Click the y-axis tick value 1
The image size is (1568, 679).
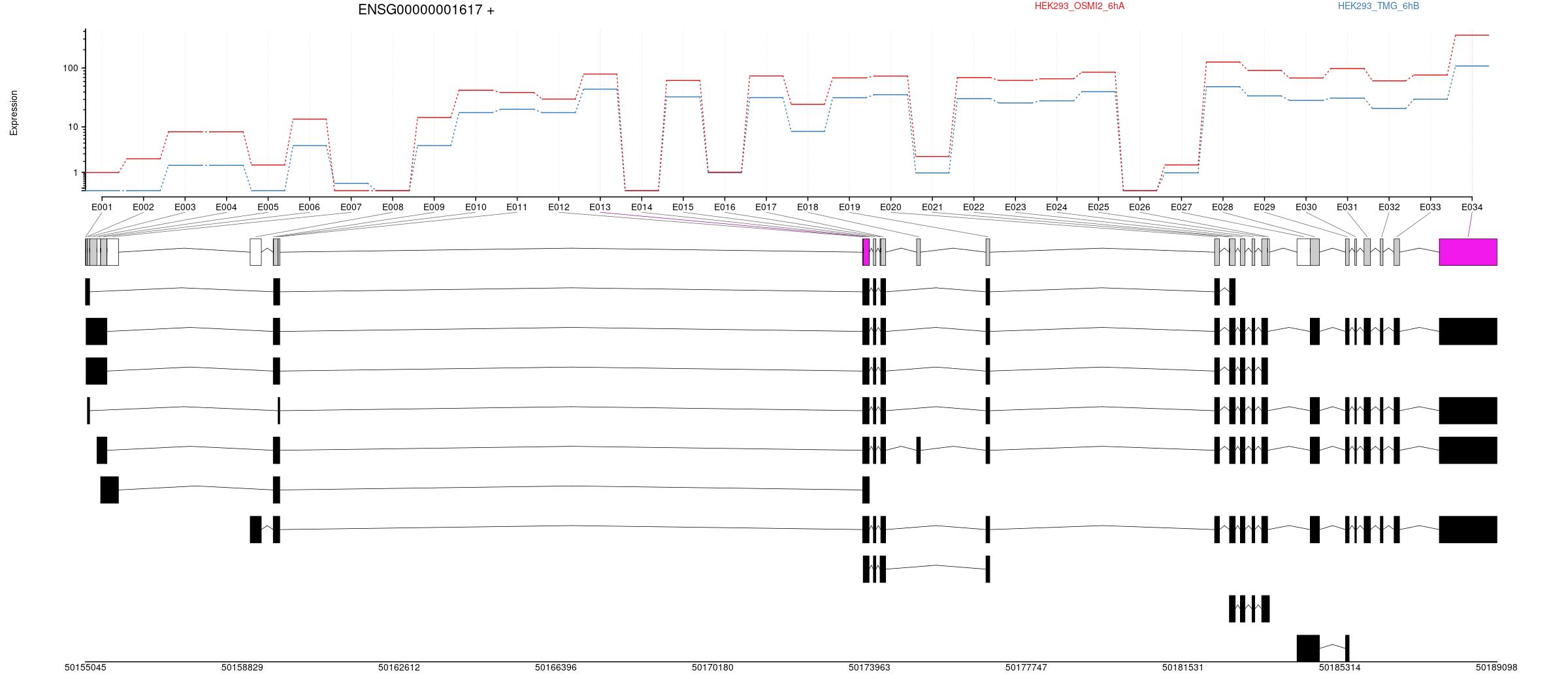(75, 172)
